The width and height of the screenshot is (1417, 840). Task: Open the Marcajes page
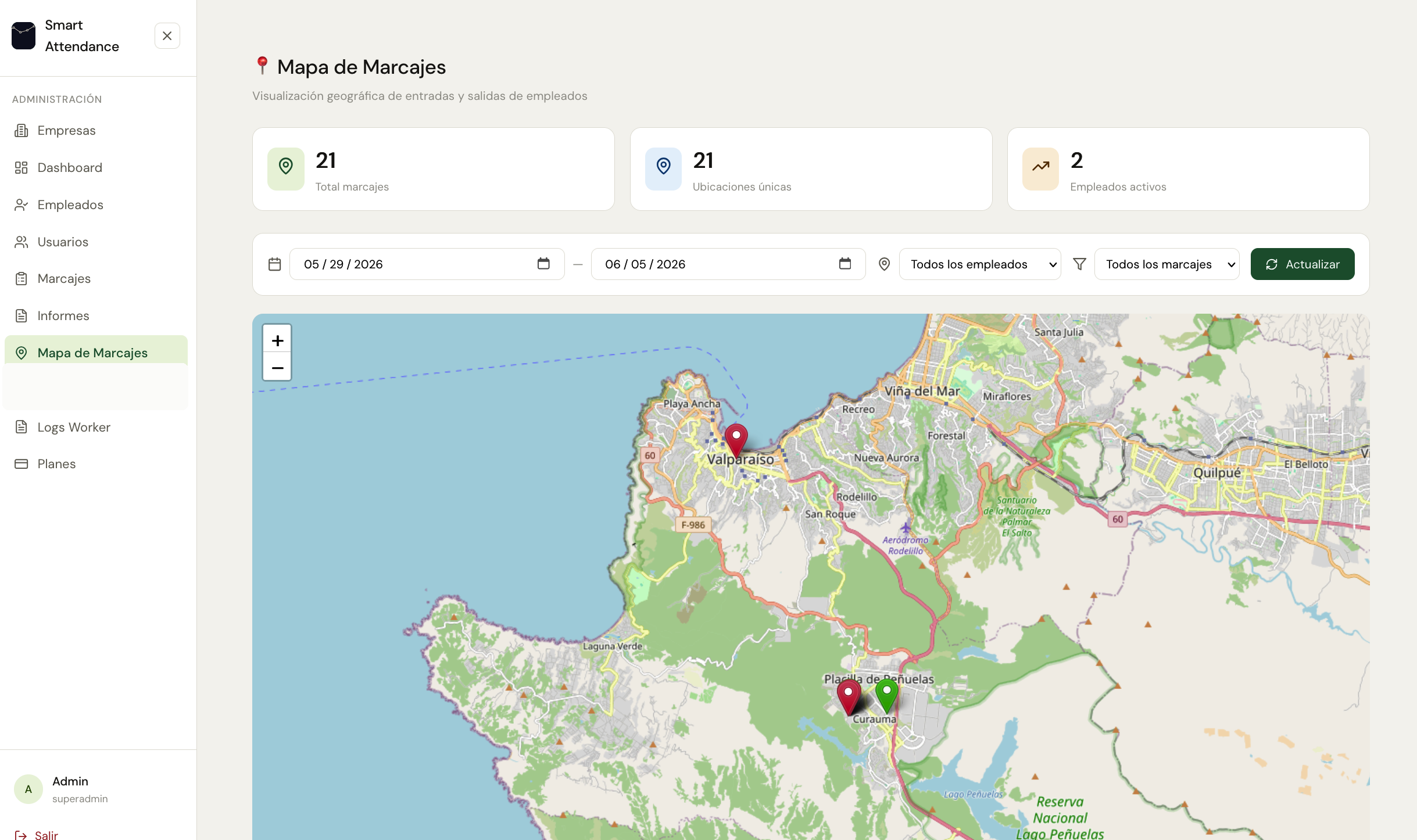pos(96,279)
